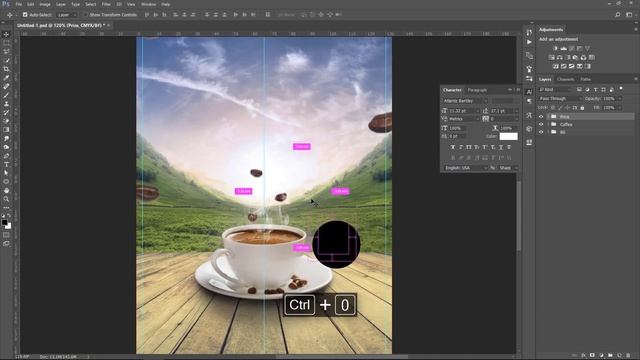Toggle the Auto-Select checkbox
The height and width of the screenshot is (360, 640).
coord(25,15)
